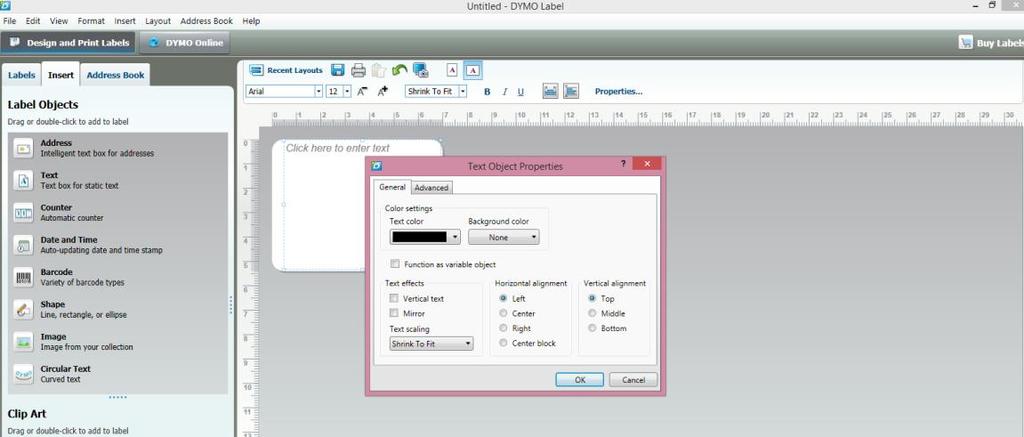1024x437 pixels.
Task: Open the Address Book menu
Action: pos(206,21)
